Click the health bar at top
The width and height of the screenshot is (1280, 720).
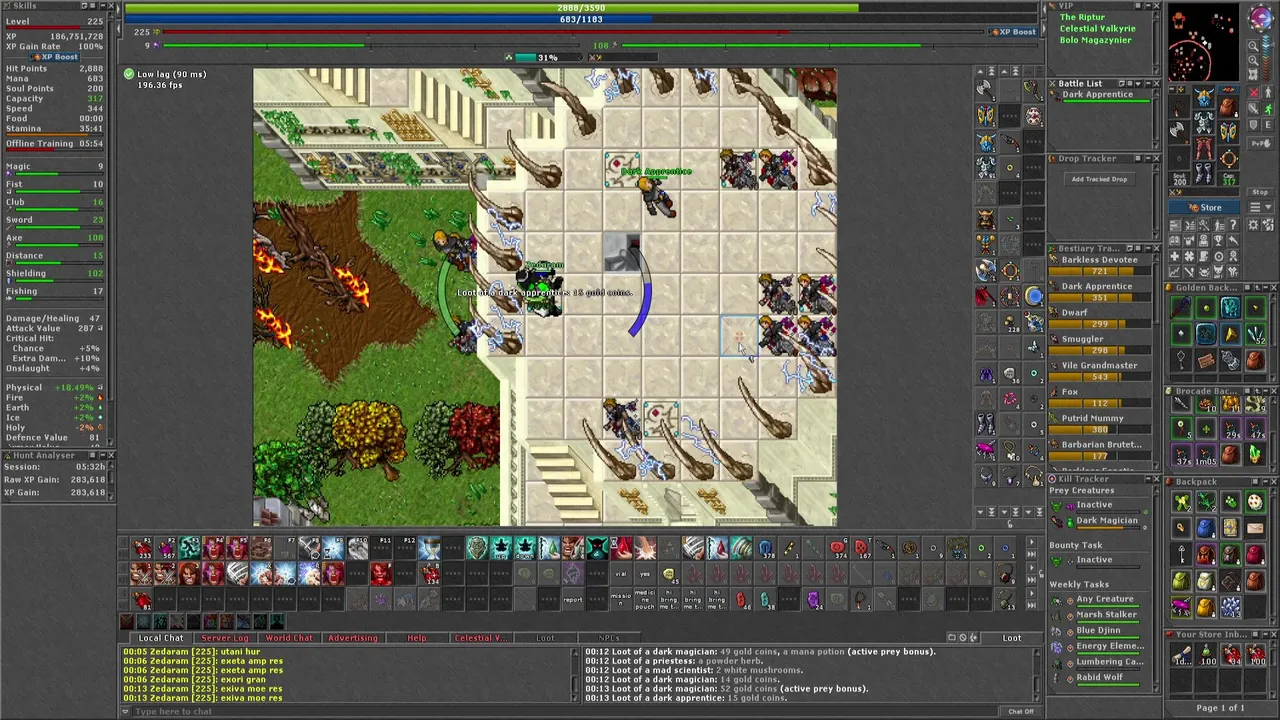tap(581, 8)
